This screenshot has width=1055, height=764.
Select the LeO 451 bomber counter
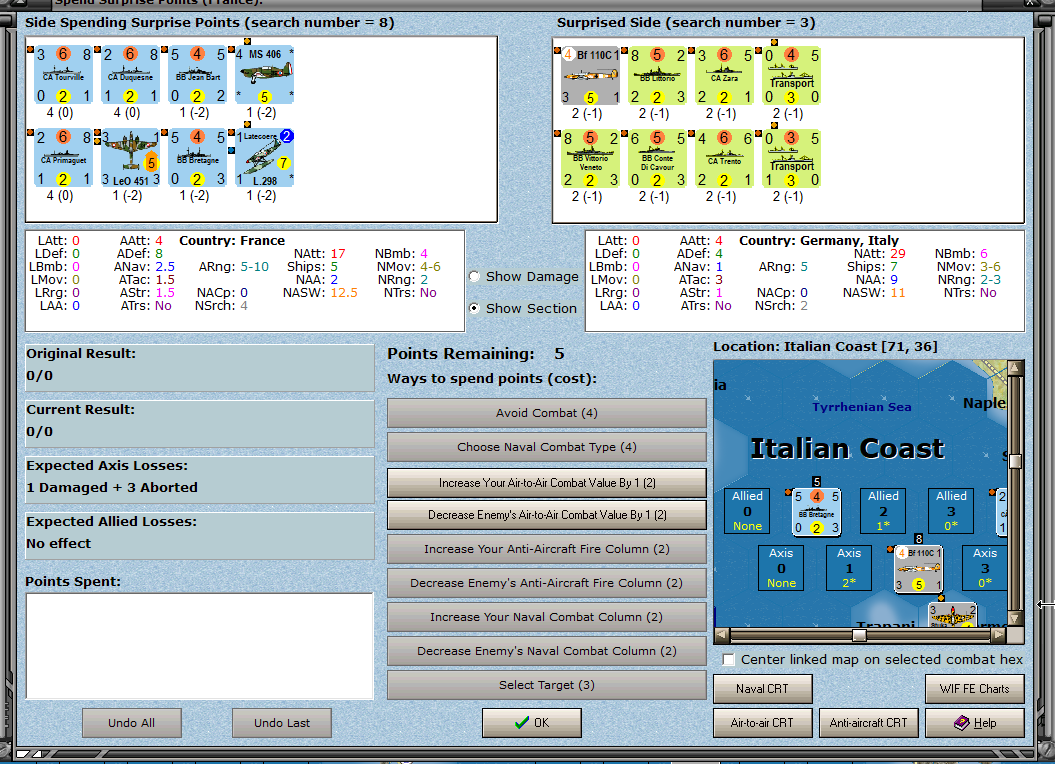(x=131, y=158)
